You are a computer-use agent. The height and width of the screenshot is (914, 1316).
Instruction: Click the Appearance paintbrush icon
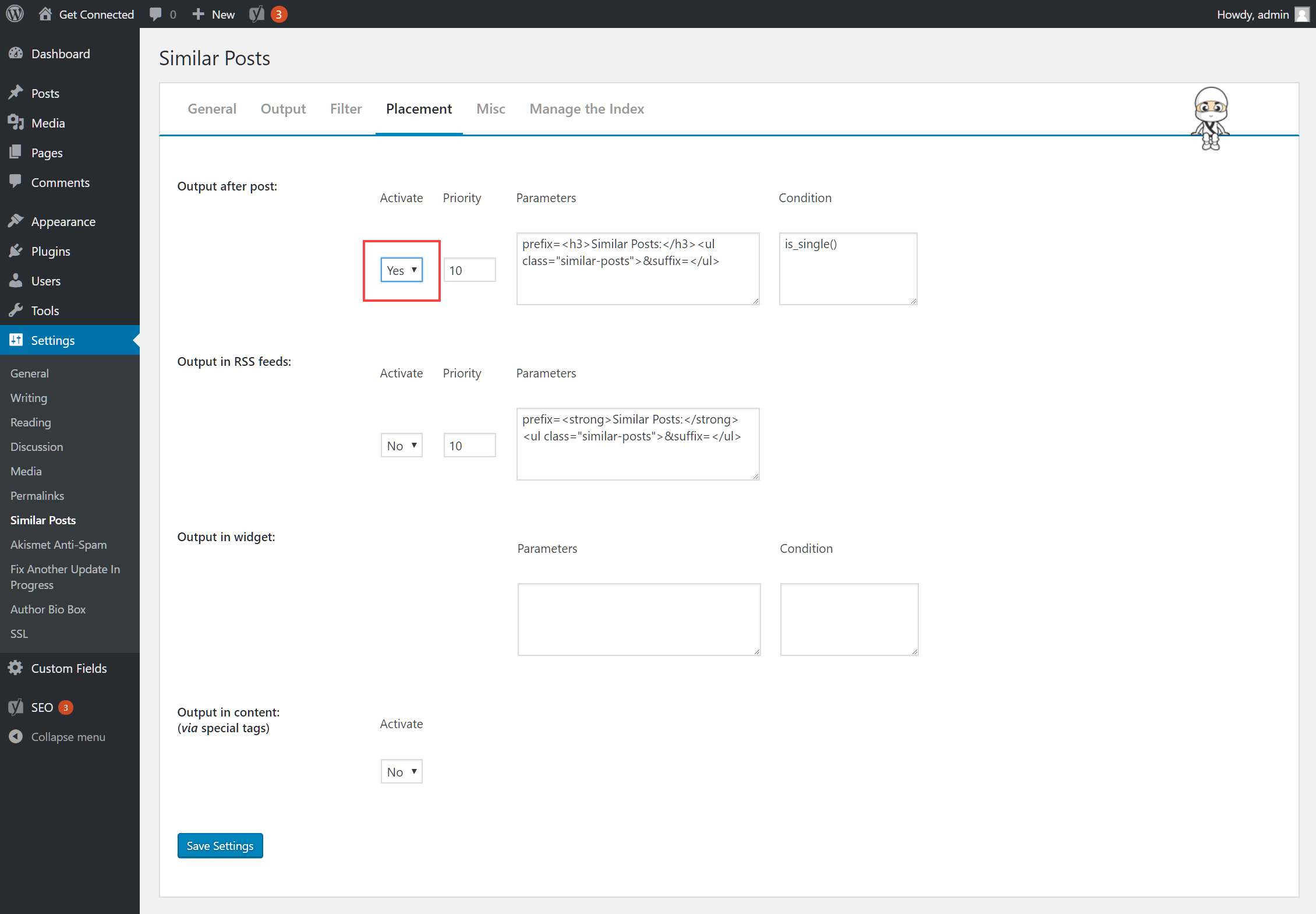coord(16,221)
